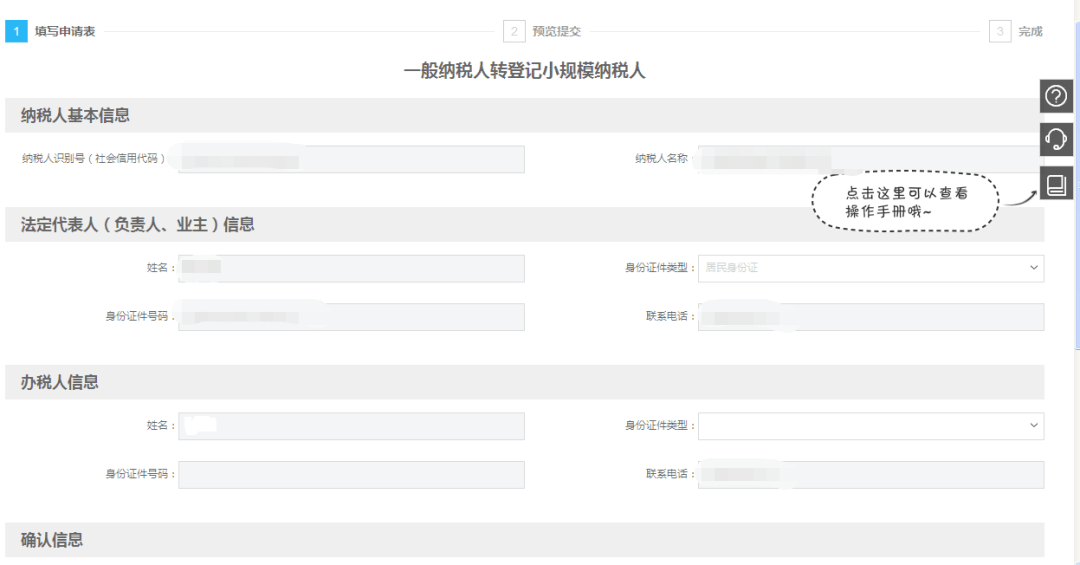Image resolution: width=1080 pixels, height=565 pixels.
Task: Expand legal representative 身份证件类型 dropdown
Action: pos(871,268)
